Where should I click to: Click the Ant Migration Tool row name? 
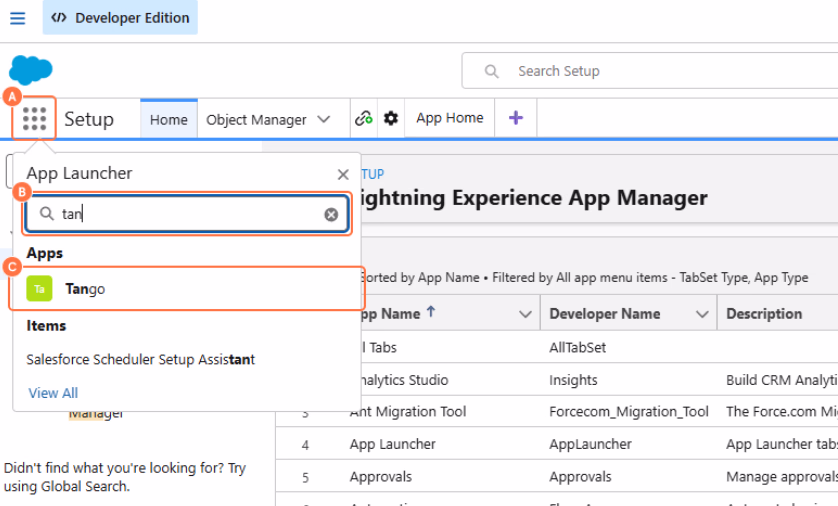point(408,411)
